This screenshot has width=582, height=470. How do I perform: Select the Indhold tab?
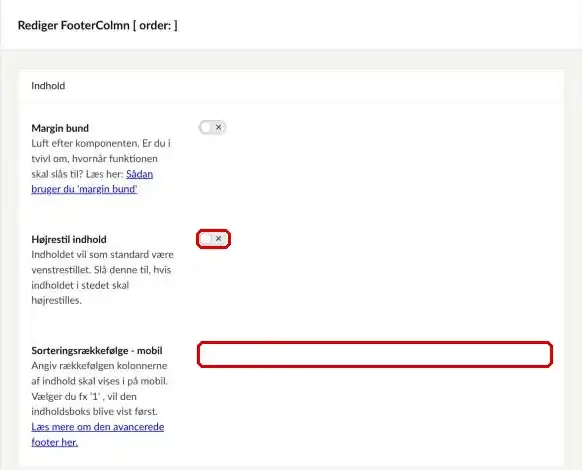tap(48, 86)
